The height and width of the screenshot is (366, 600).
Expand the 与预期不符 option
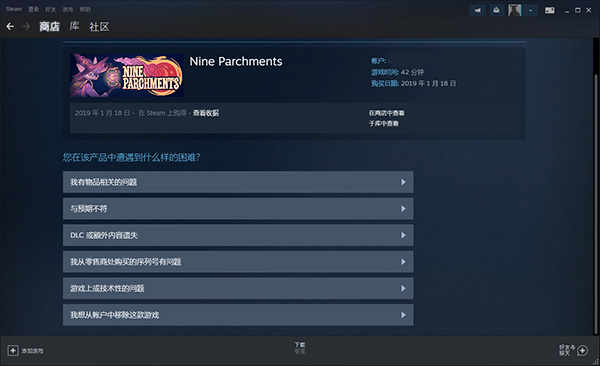point(238,209)
